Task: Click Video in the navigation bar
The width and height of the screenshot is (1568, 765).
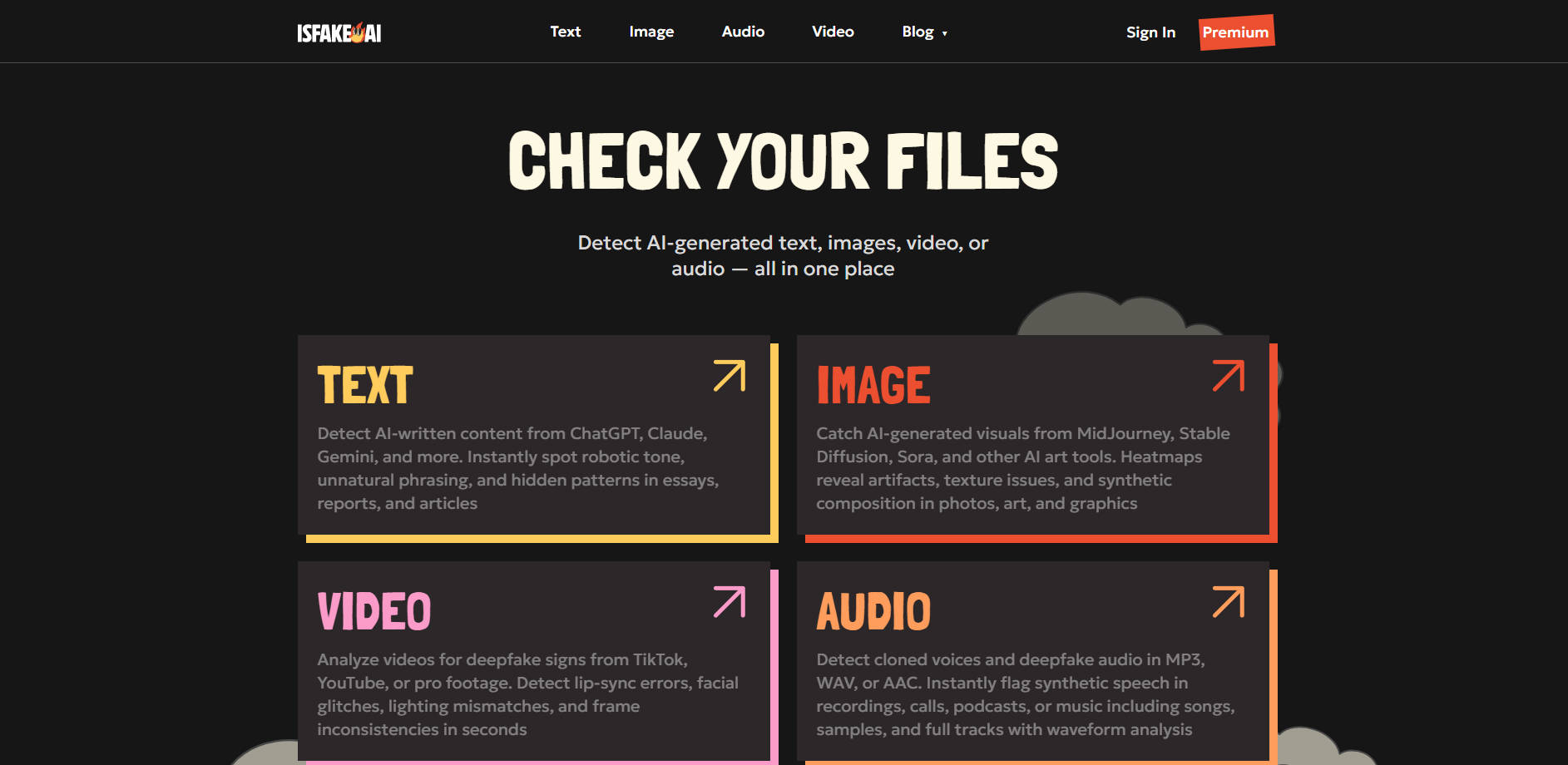Action: (833, 32)
